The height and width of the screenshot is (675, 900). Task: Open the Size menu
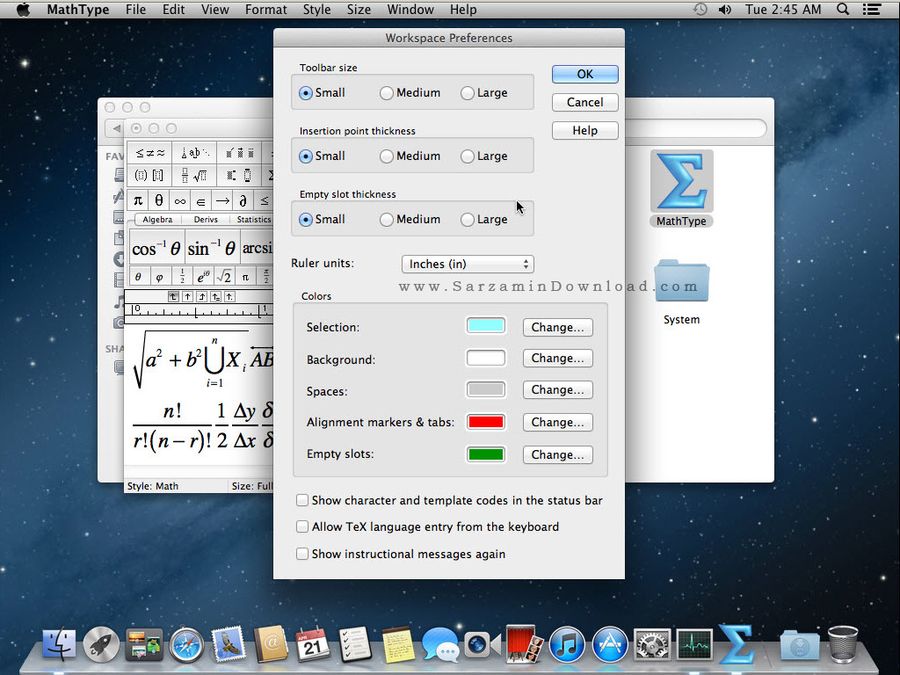click(359, 9)
